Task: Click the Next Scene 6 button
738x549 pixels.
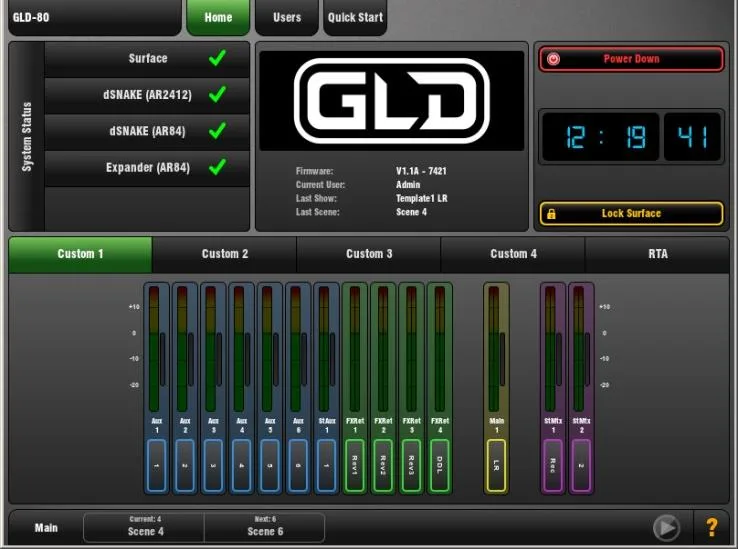Action: pos(265,527)
